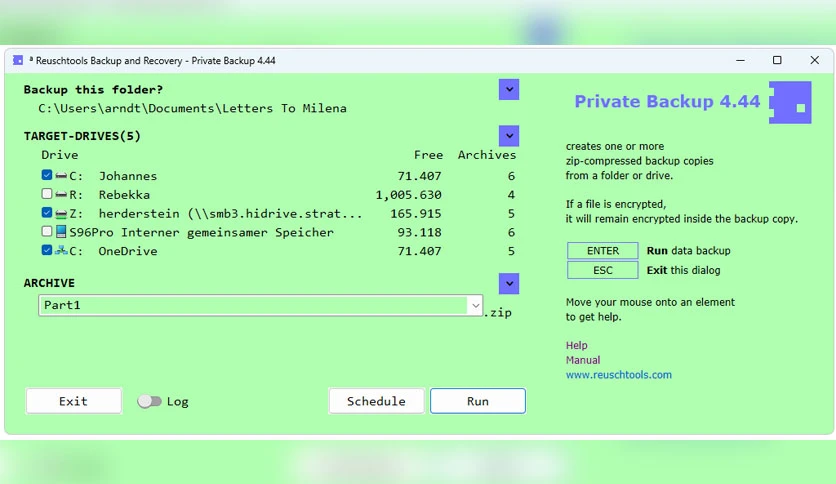Click the TARGET-DRIVES(5) heading
Image resolution: width=836 pixels, height=484 pixels.
(x=82, y=136)
